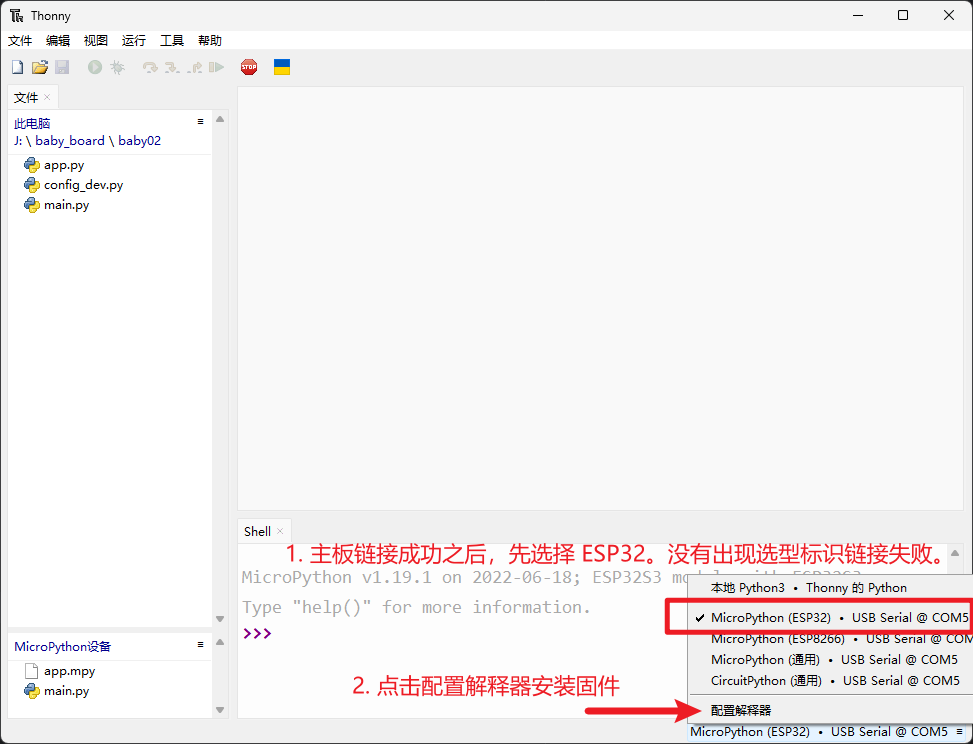
Task: Navigate to J: drive in path
Action: 18,141
